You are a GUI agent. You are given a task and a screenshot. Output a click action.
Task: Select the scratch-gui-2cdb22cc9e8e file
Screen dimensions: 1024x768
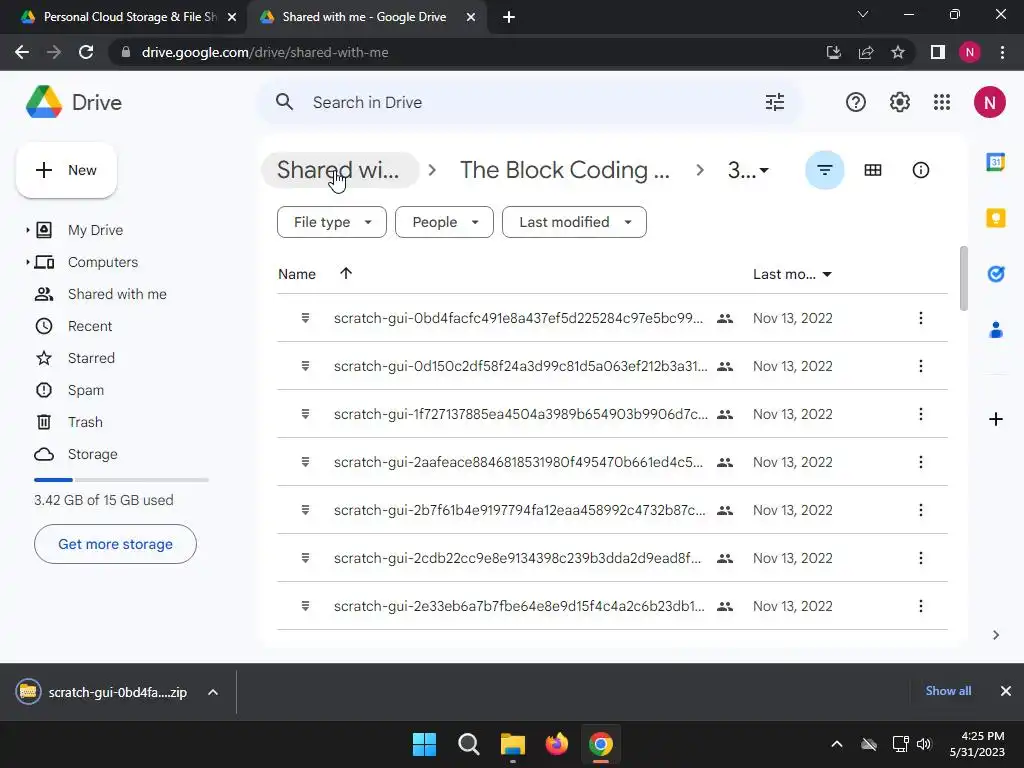612,558
